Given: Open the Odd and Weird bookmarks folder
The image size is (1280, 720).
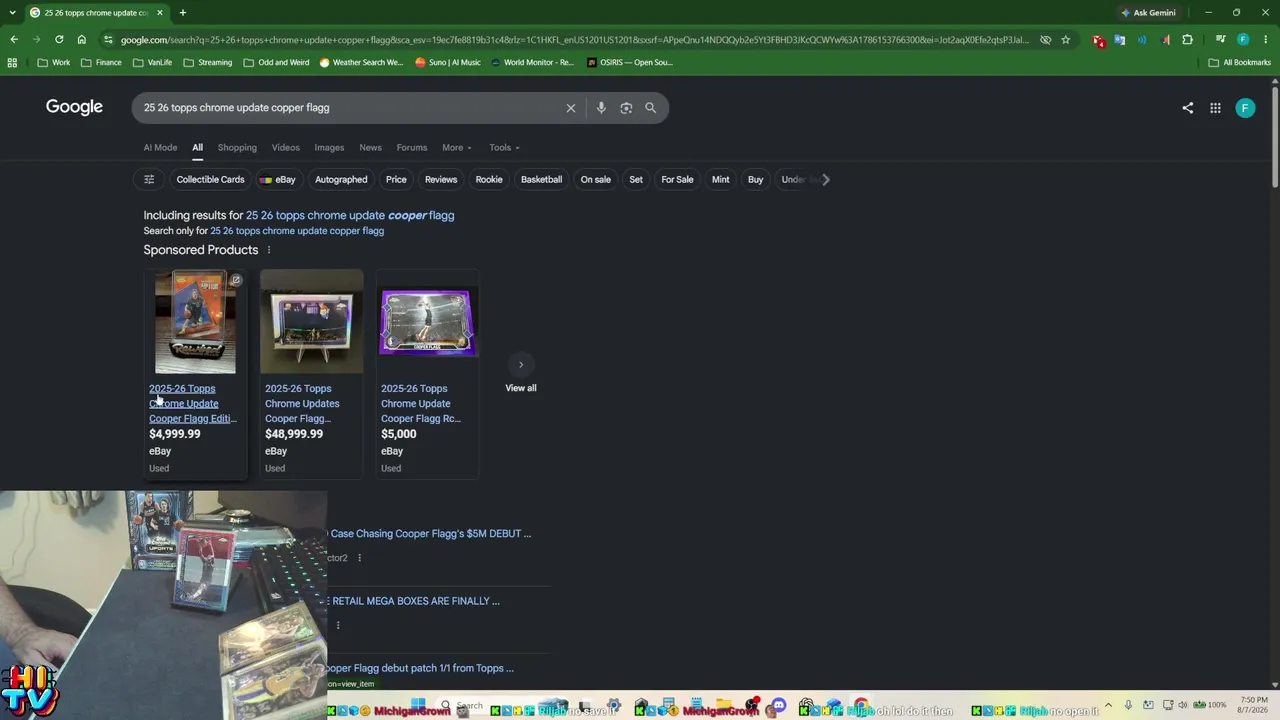Looking at the screenshot, I should click(277, 62).
